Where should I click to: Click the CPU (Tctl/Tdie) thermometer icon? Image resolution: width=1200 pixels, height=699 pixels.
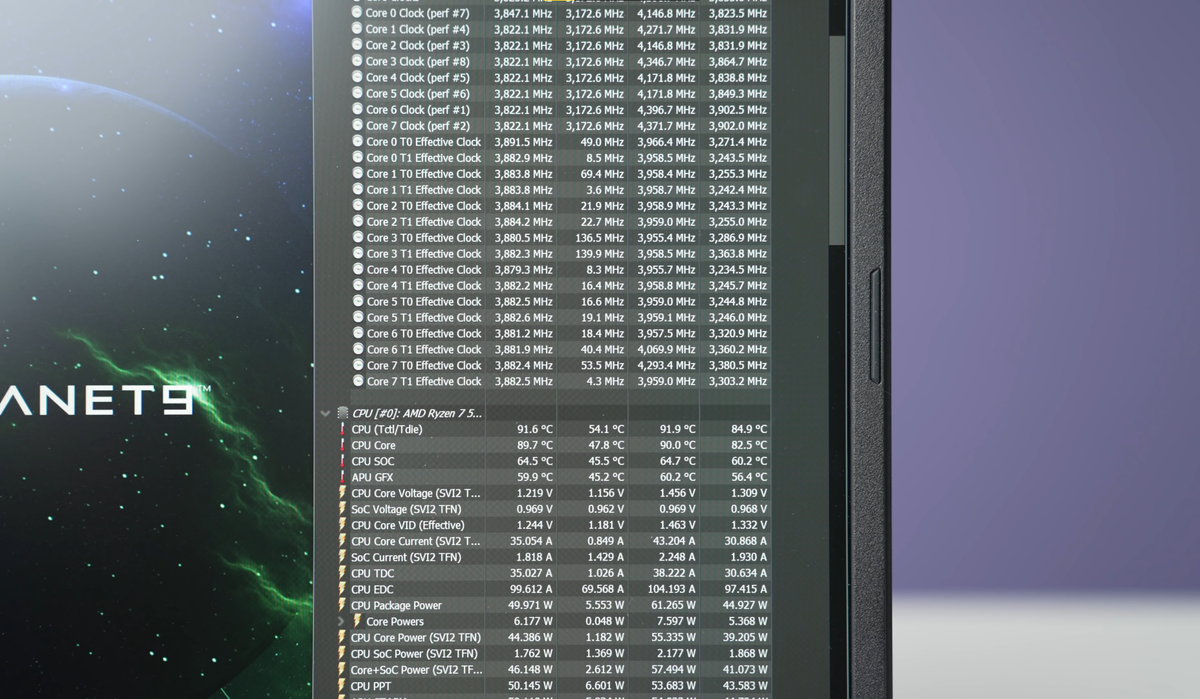pos(342,429)
